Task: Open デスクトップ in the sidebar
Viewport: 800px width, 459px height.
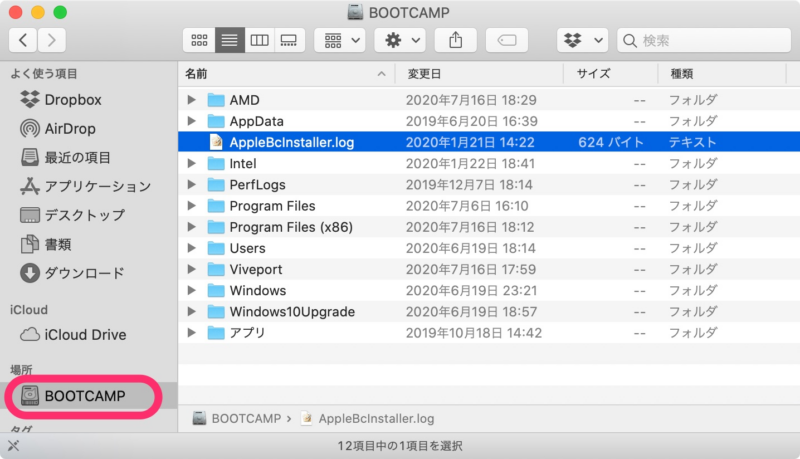Action: [72, 215]
